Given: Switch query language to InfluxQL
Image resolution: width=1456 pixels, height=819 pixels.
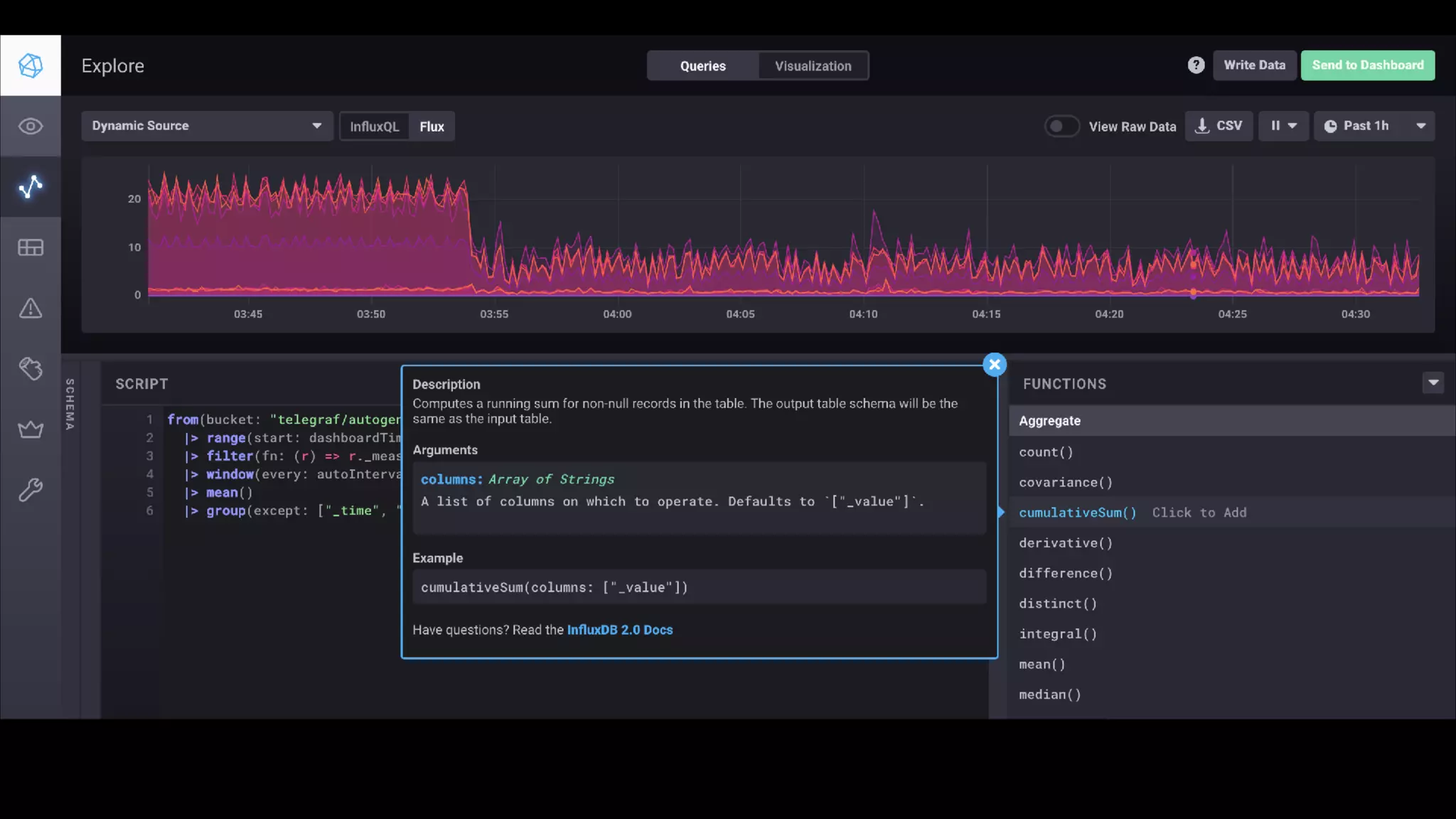Looking at the screenshot, I should [374, 127].
